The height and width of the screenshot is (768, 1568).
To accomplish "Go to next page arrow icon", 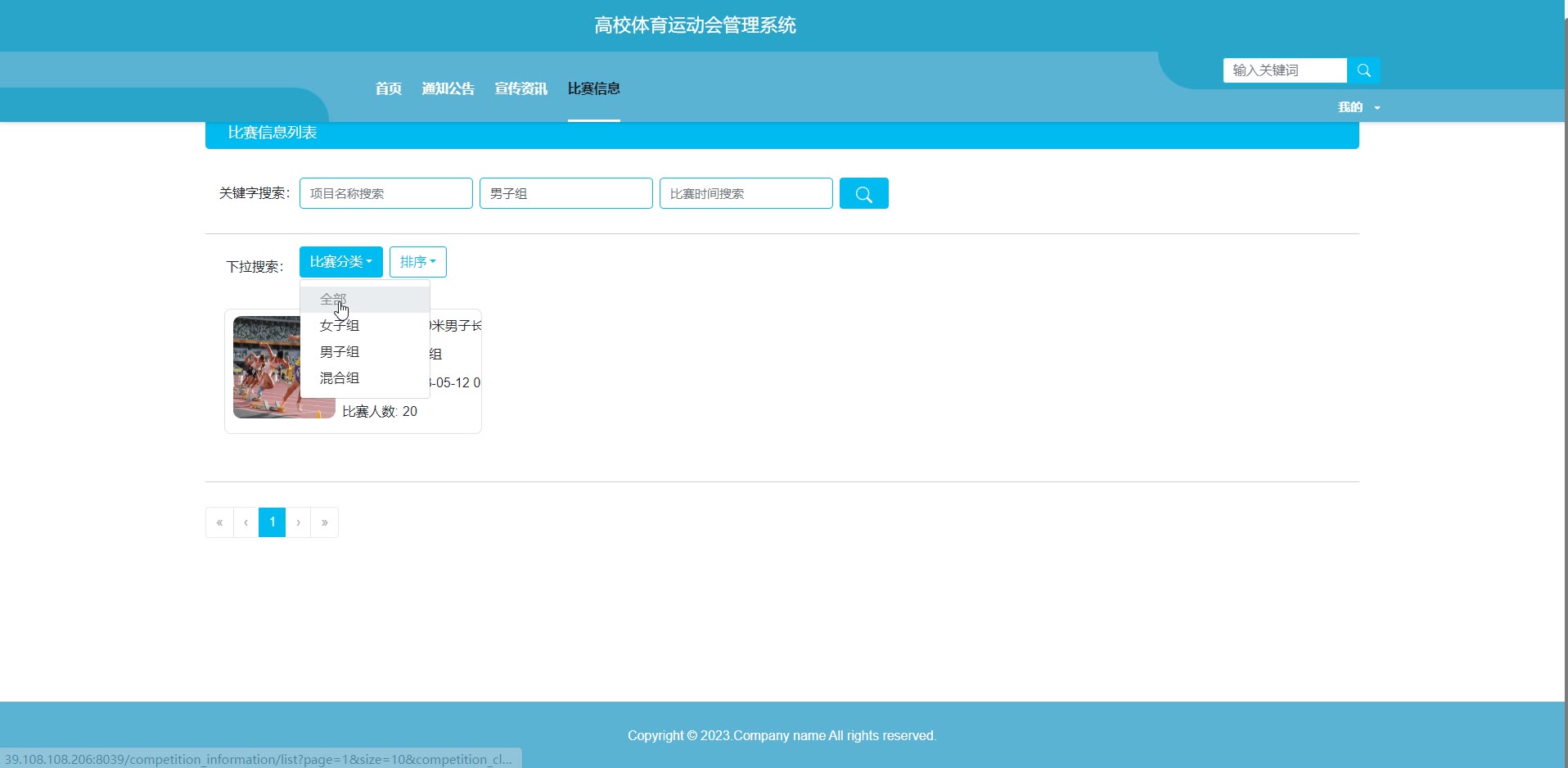I will 298,522.
